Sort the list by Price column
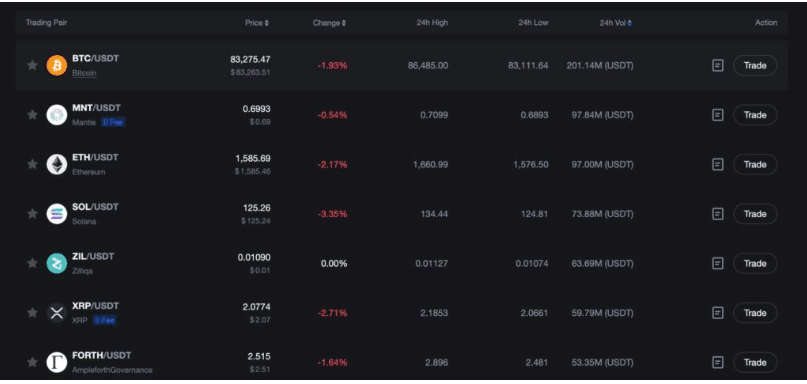Viewport: 807px width, 384px height. point(257,23)
